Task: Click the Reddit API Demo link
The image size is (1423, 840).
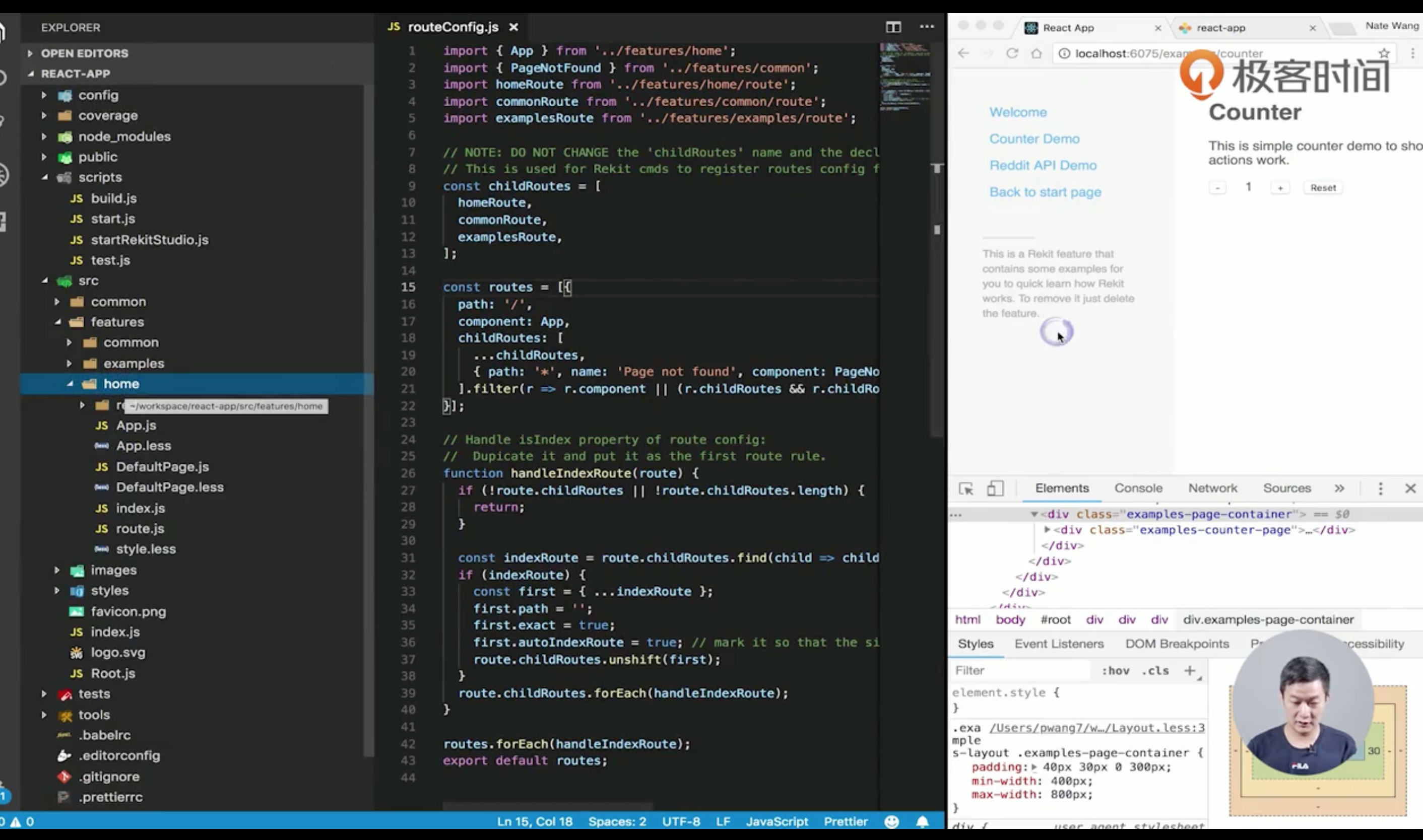Action: tap(1043, 165)
